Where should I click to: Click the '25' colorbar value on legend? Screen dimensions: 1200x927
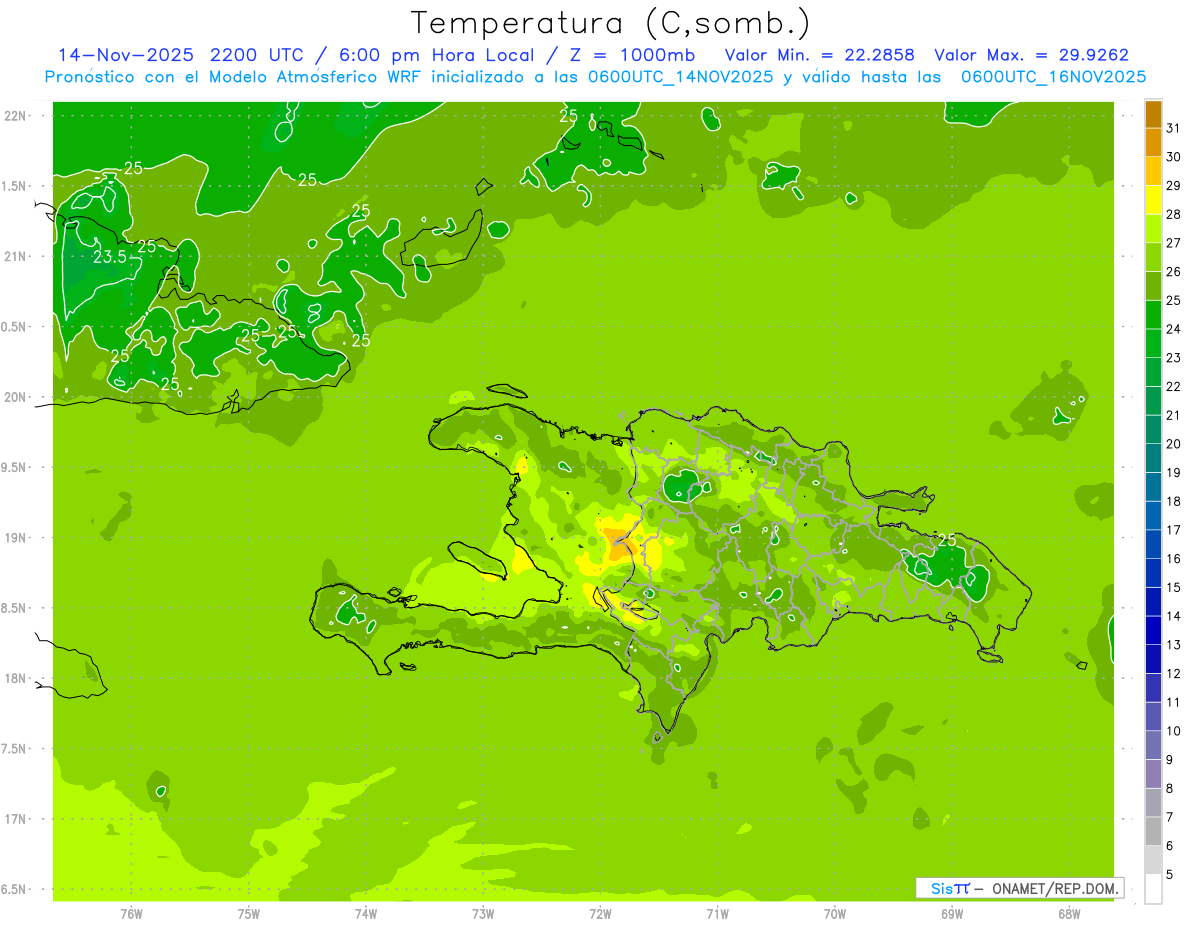point(1173,300)
